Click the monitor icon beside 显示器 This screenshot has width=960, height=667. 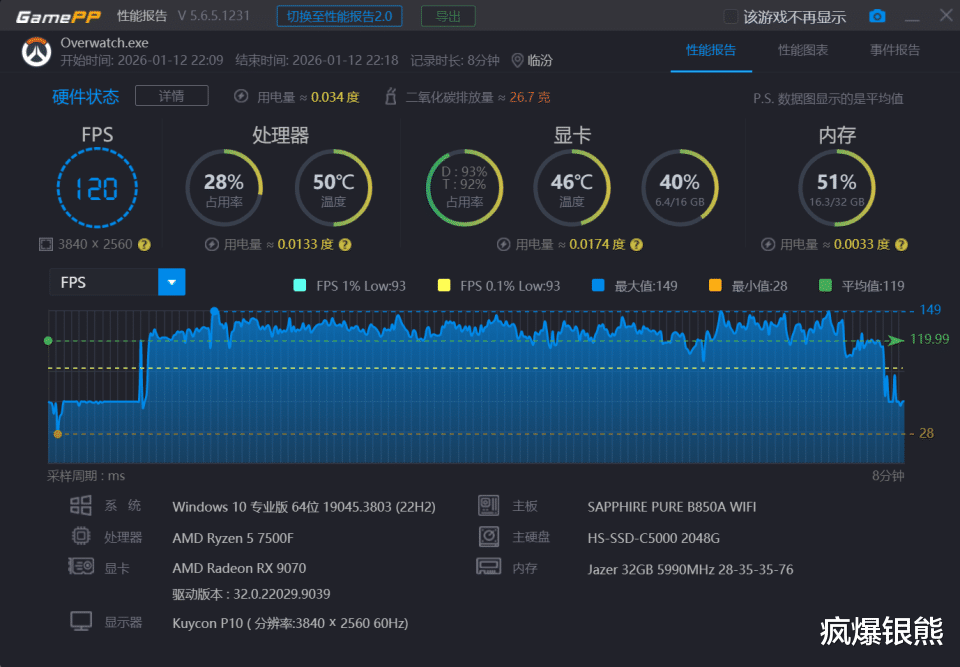(x=81, y=621)
